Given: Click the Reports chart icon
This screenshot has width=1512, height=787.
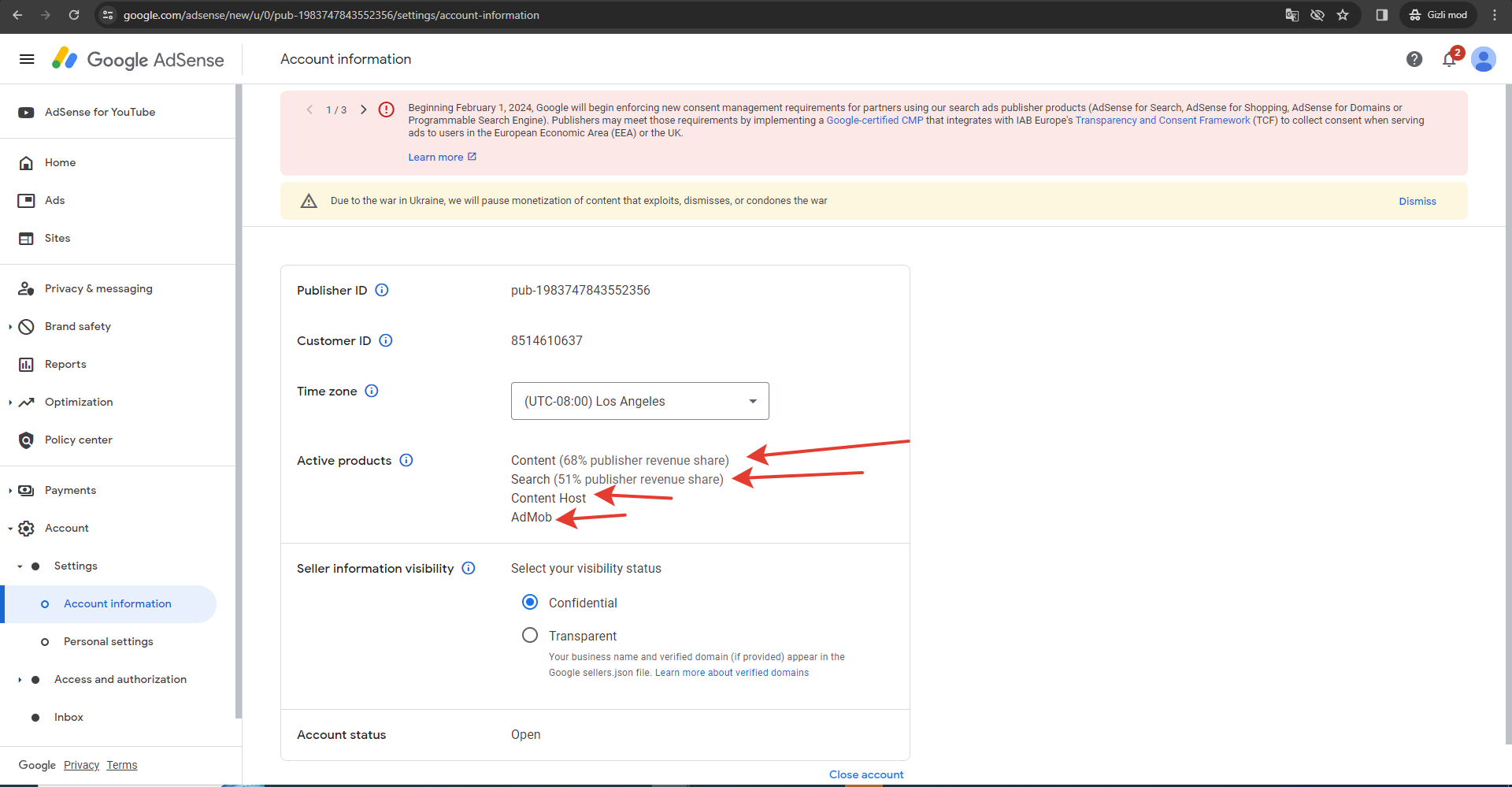Looking at the screenshot, I should click(x=26, y=365).
